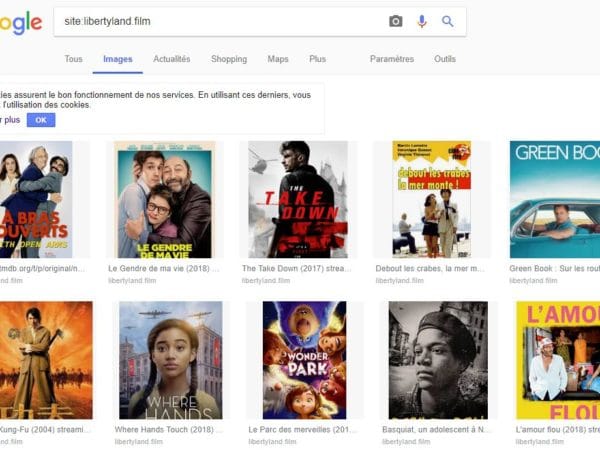This screenshot has width=600, height=450.
Task: Open the Basquiat black-and-white poster
Action: pyautogui.click(x=438, y=360)
